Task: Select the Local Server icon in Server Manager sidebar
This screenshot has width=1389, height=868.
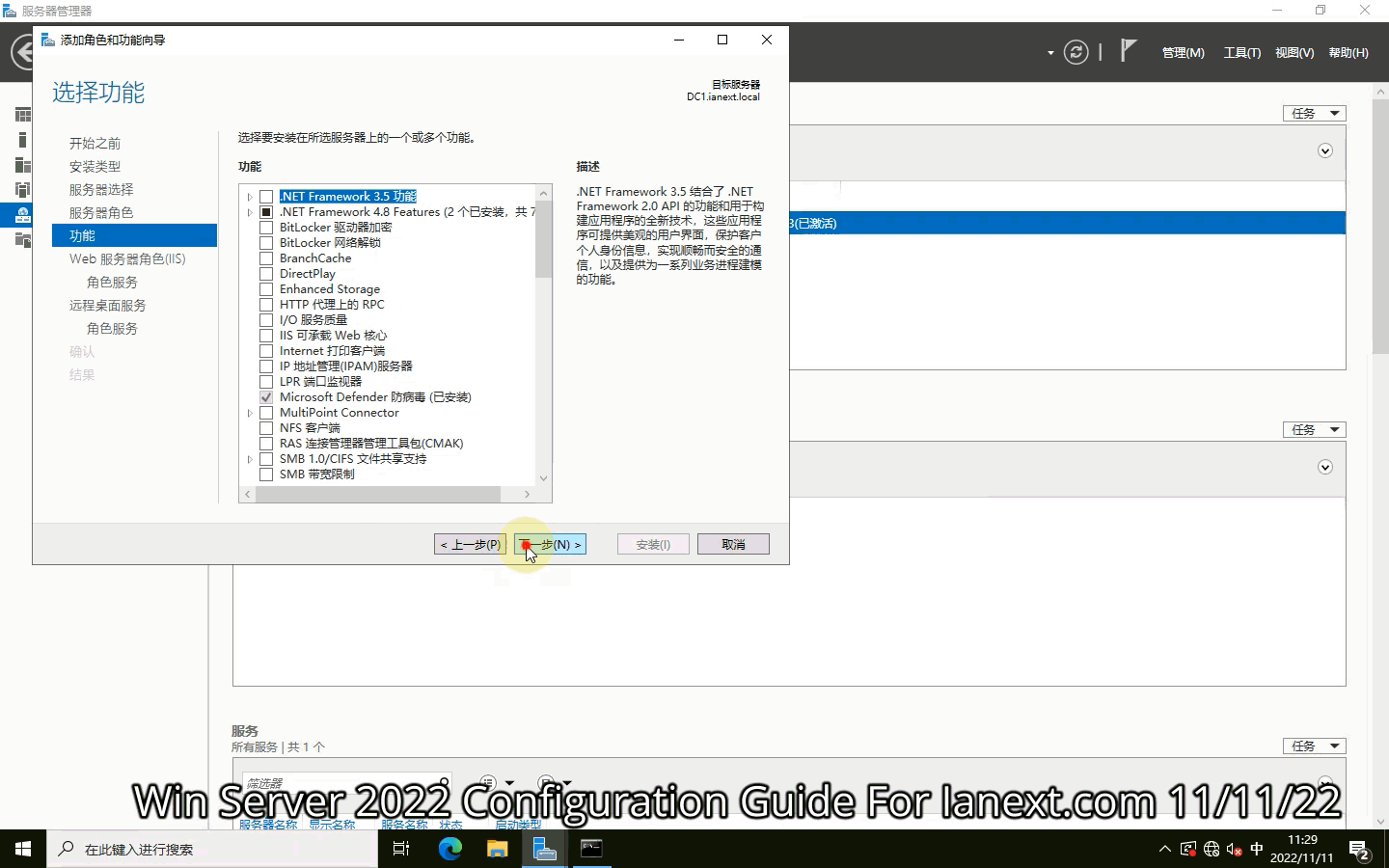Action: [22, 140]
